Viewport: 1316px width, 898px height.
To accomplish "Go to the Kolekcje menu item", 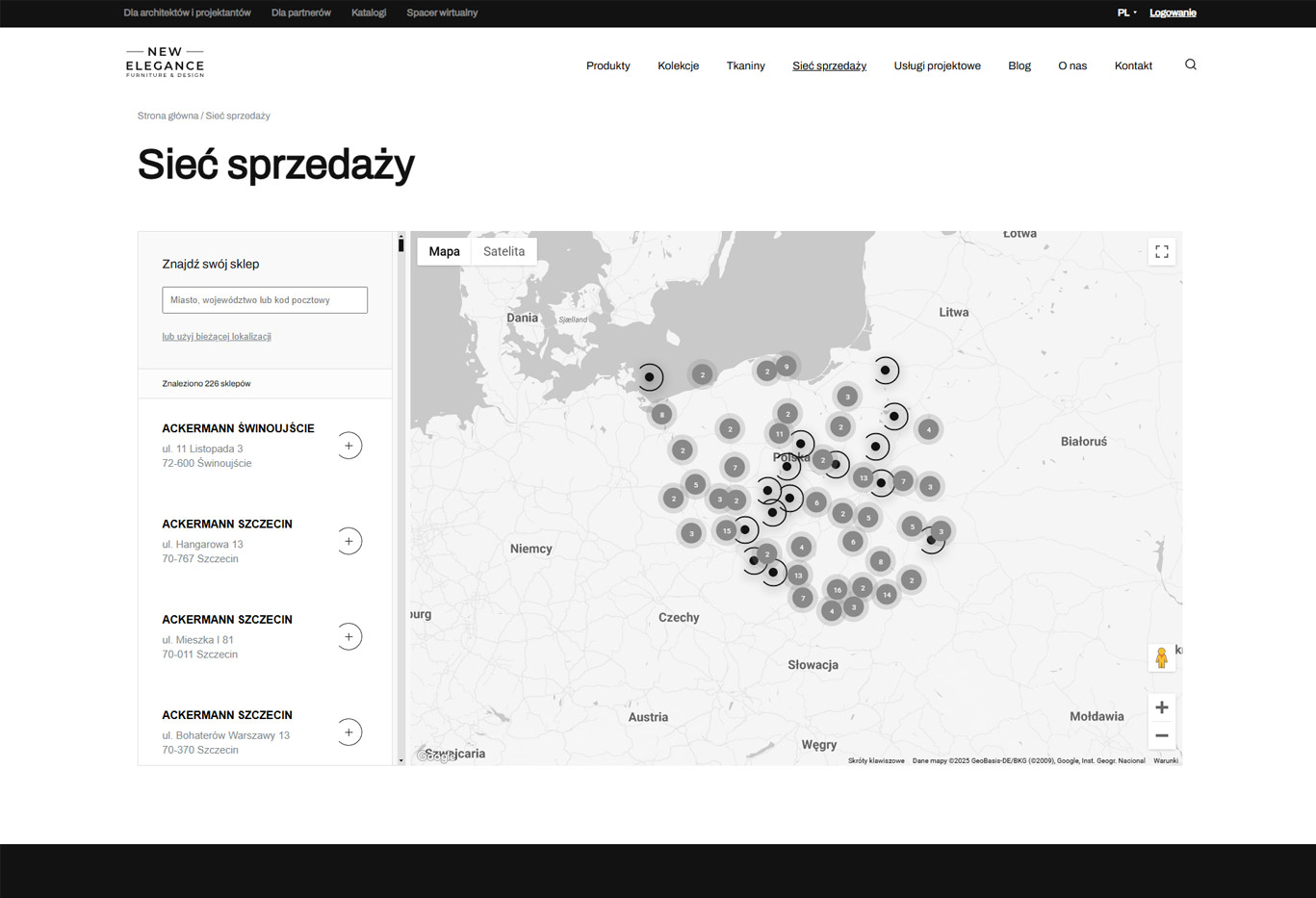I will tap(678, 65).
